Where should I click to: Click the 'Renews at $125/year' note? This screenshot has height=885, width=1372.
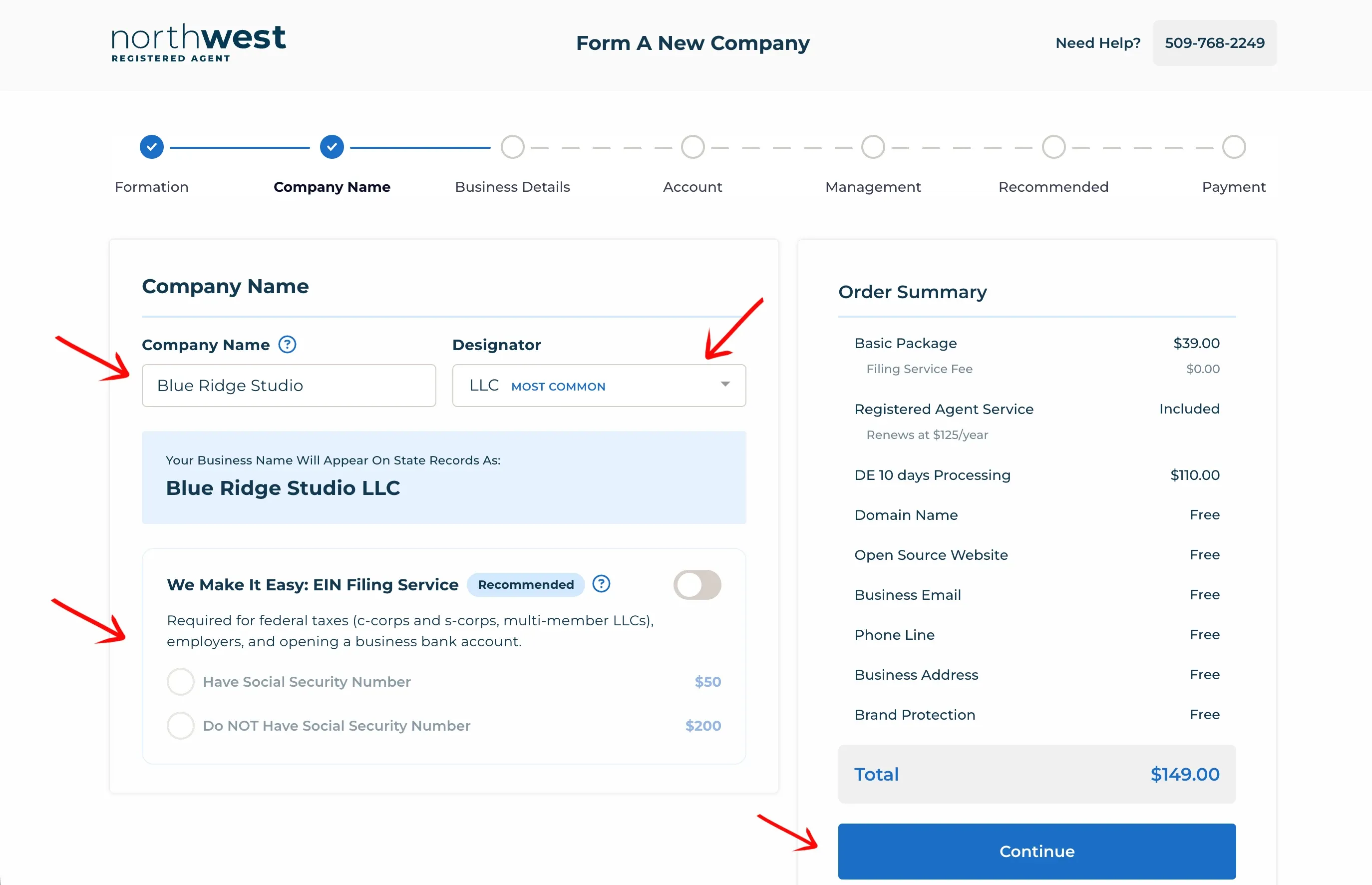(x=927, y=435)
